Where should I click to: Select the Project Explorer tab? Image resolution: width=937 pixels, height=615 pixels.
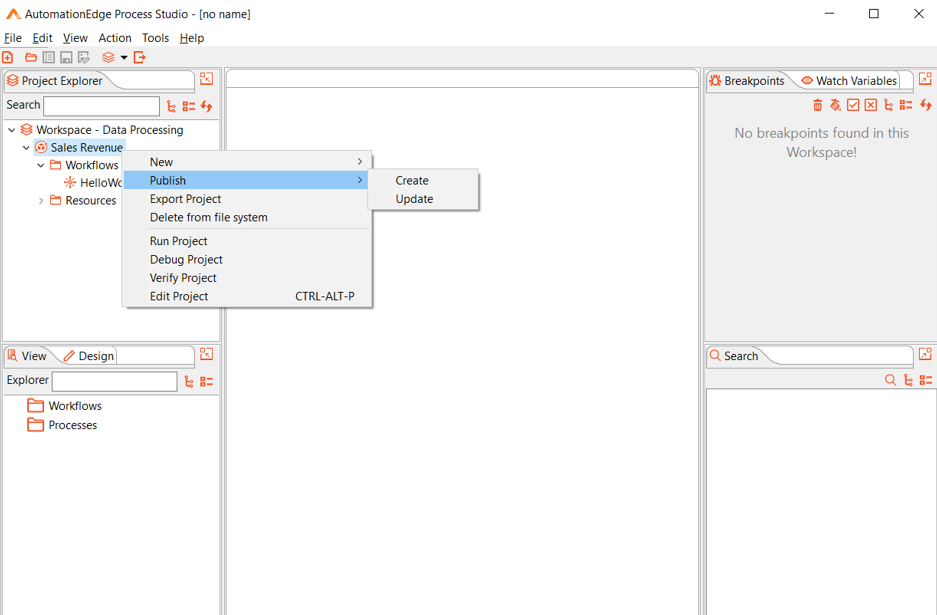coord(54,81)
